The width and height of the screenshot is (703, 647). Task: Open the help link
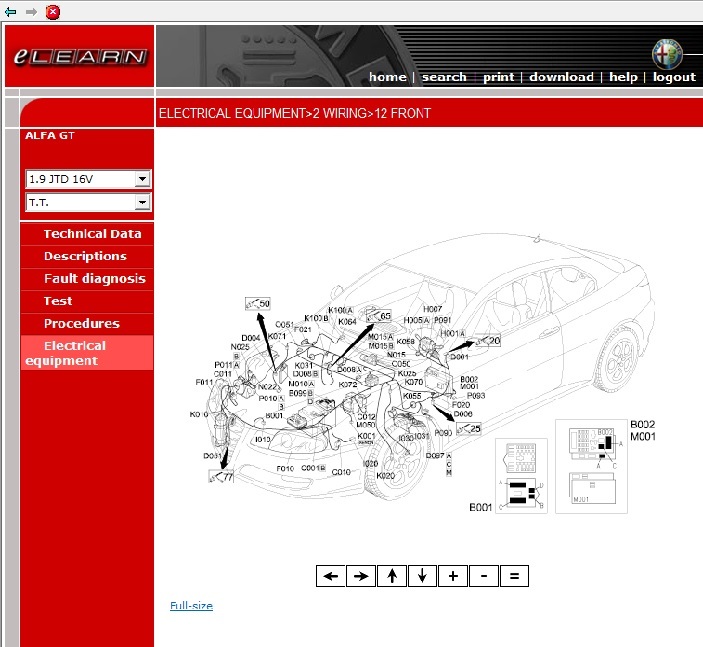coord(623,77)
